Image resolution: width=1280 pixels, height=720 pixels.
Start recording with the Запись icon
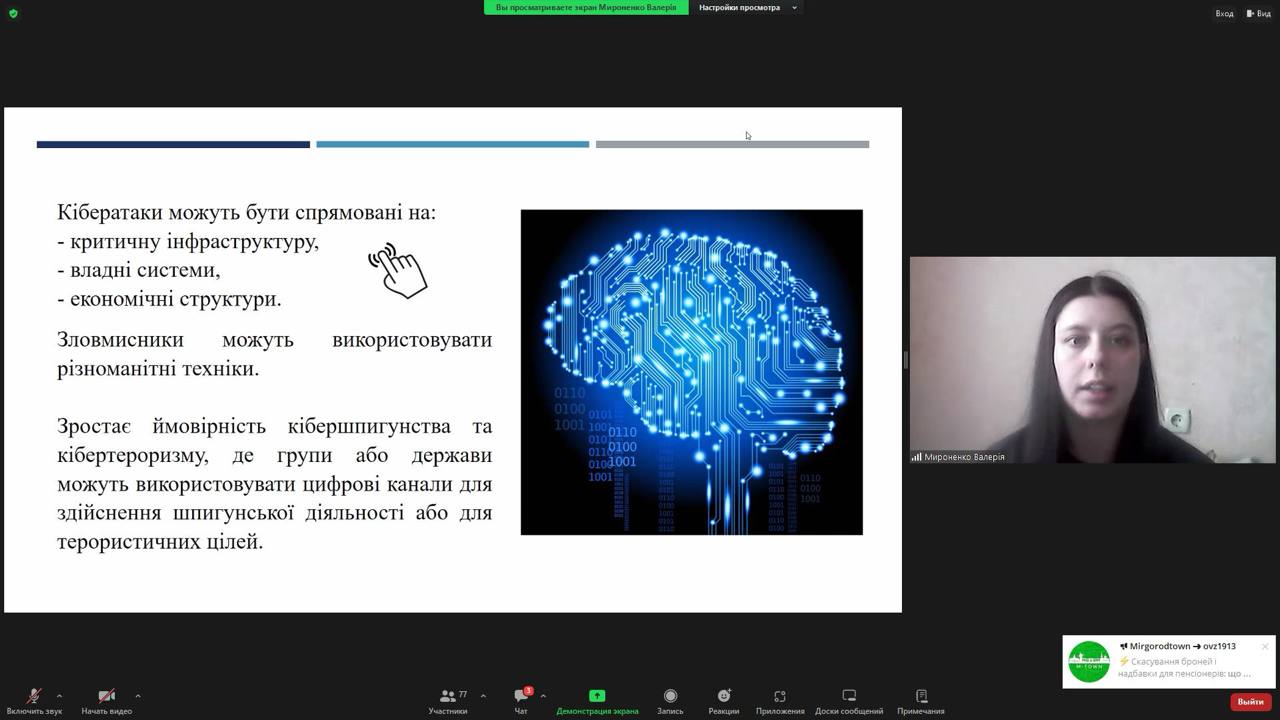(670, 696)
